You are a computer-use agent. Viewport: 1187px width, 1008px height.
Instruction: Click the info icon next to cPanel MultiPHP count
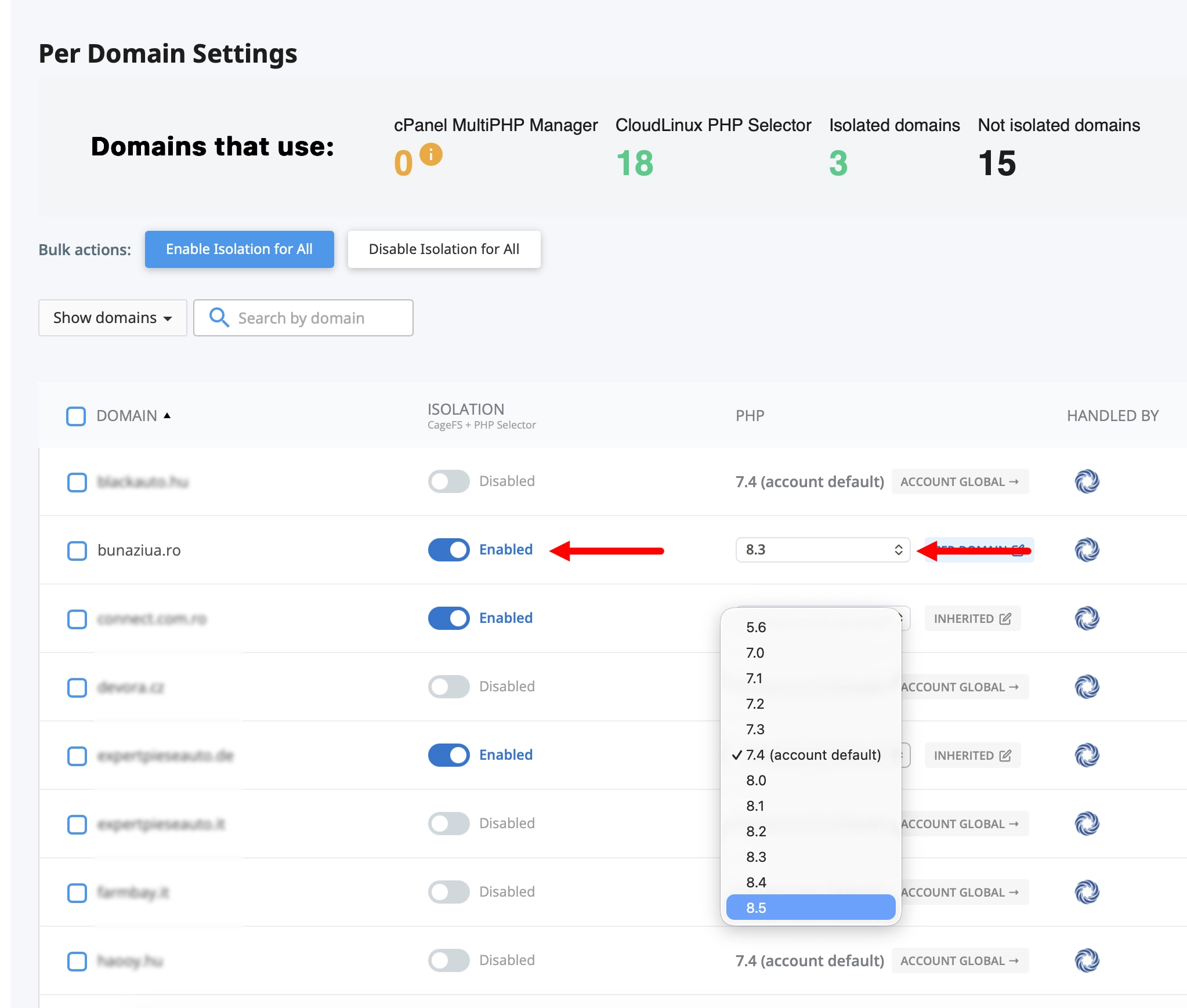(431, 155)
